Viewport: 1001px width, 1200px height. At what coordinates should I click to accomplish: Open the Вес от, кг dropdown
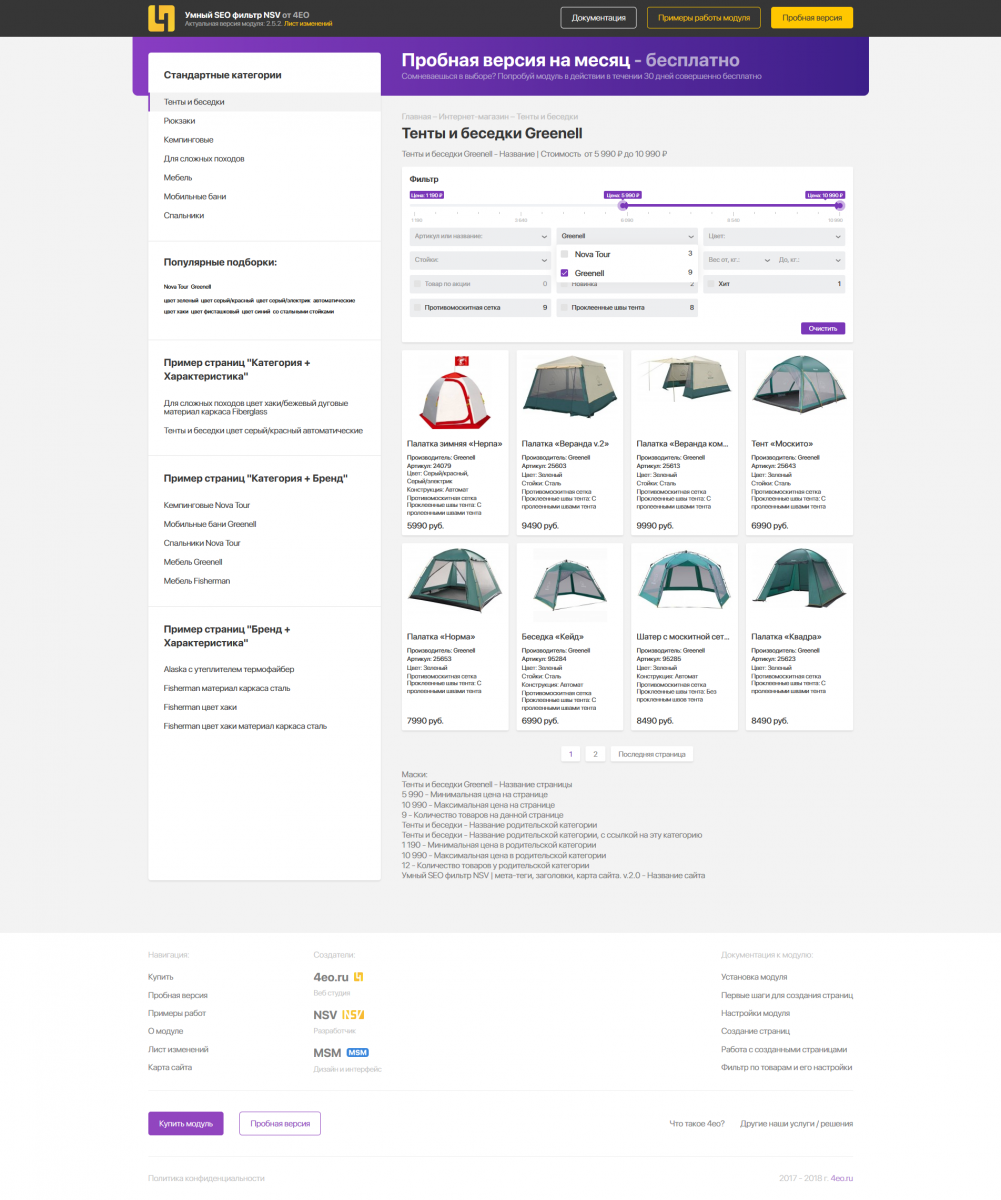[x=738, y=260]
